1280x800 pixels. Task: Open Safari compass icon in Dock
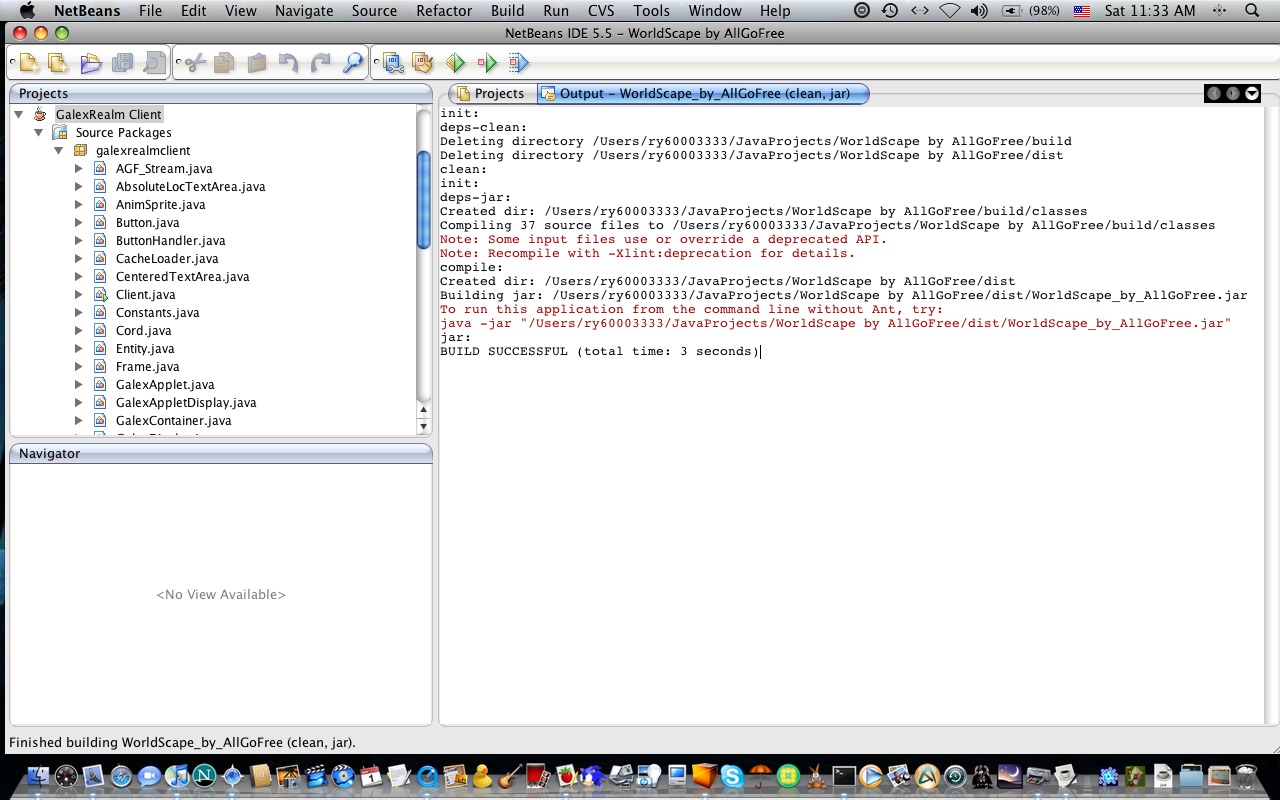[x=122, y=776]
